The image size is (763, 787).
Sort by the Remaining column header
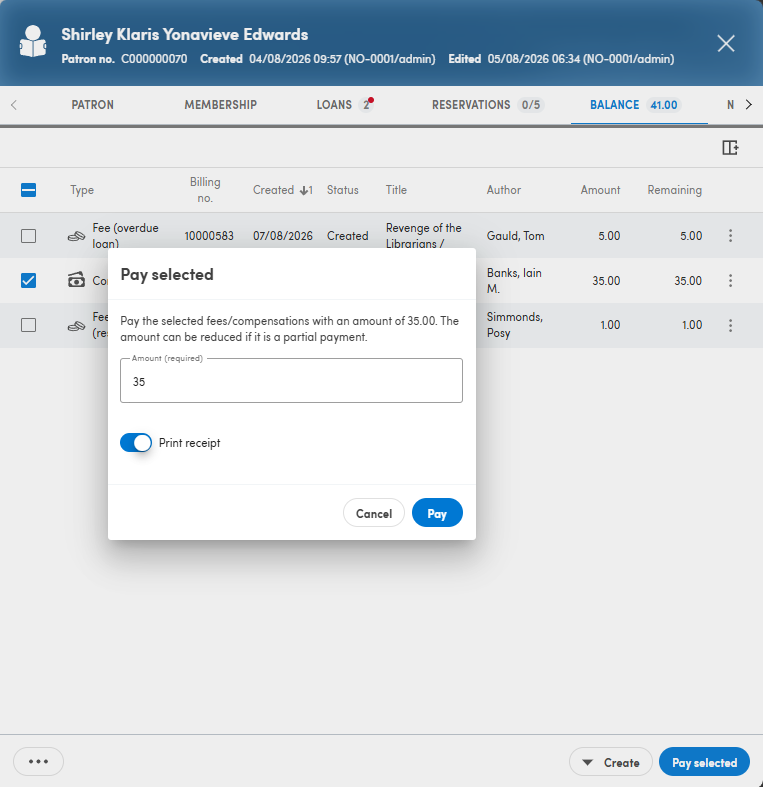click(x=675, y=190)
